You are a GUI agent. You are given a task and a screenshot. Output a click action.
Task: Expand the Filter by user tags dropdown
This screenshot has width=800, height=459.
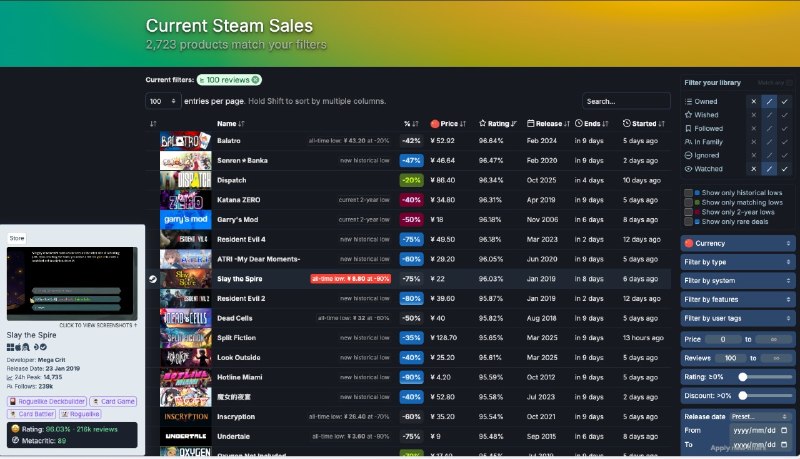coord(737,318)
